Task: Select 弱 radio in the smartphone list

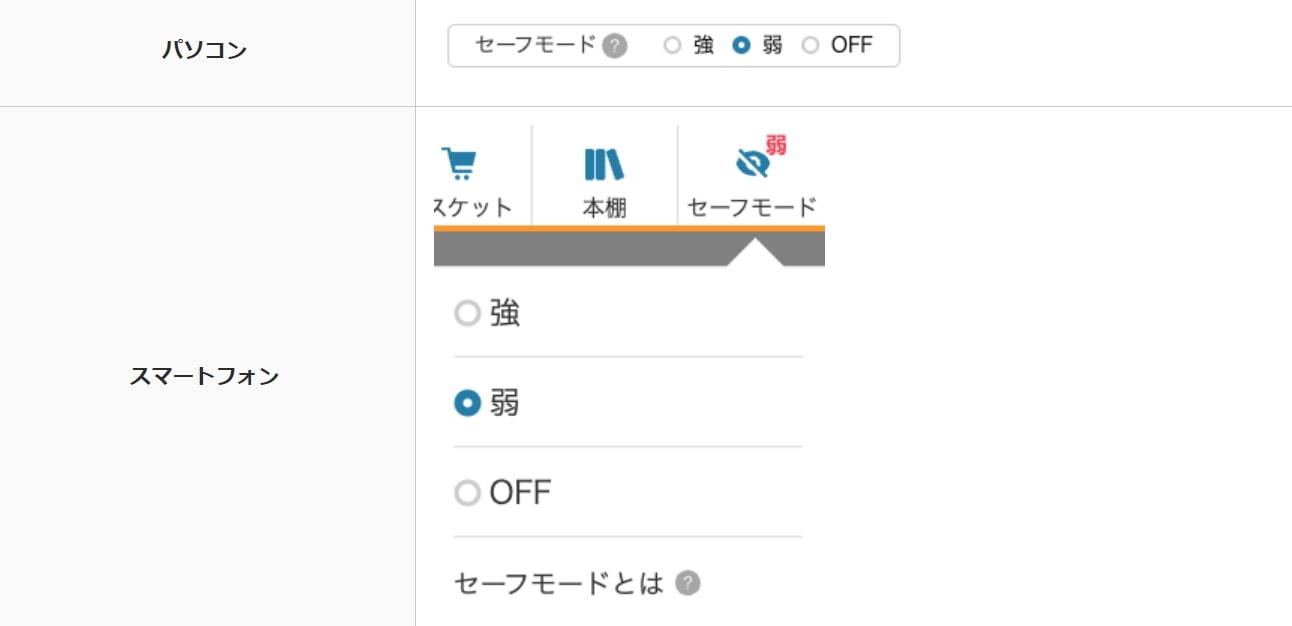Action: point(467,403)
